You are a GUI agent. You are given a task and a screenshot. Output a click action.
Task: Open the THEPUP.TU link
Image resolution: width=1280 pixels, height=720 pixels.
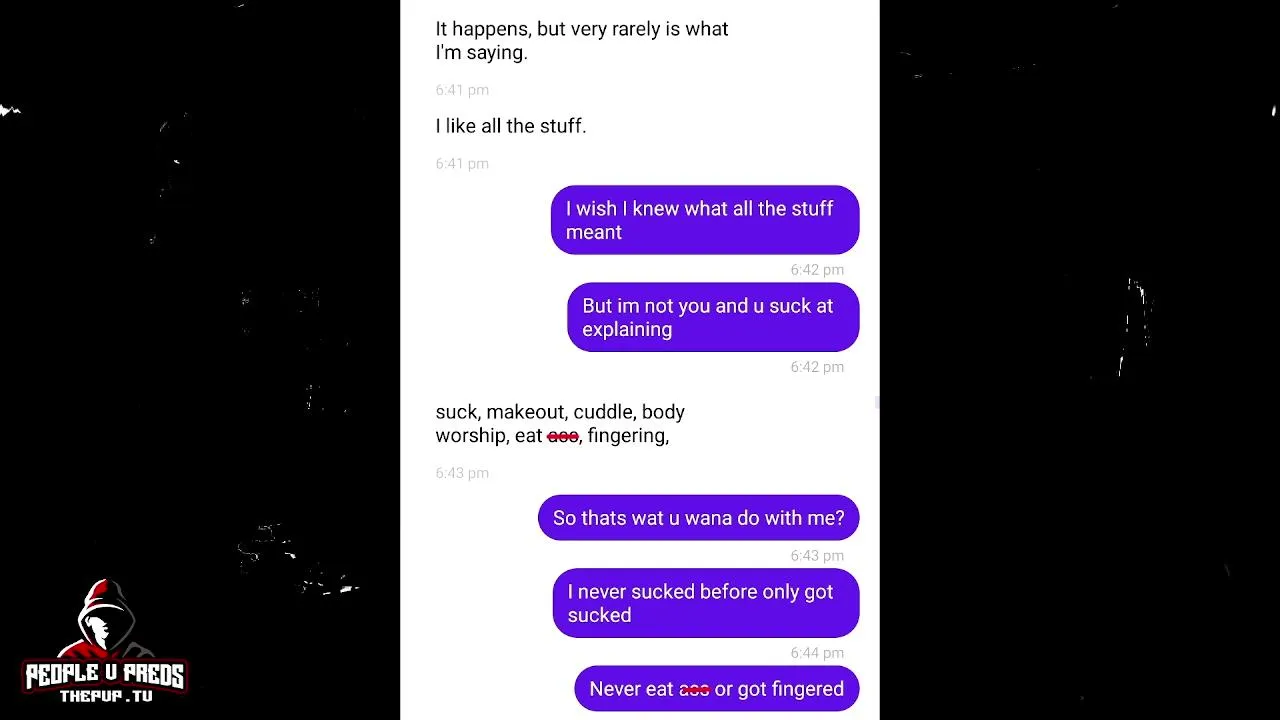coord(106,697)
